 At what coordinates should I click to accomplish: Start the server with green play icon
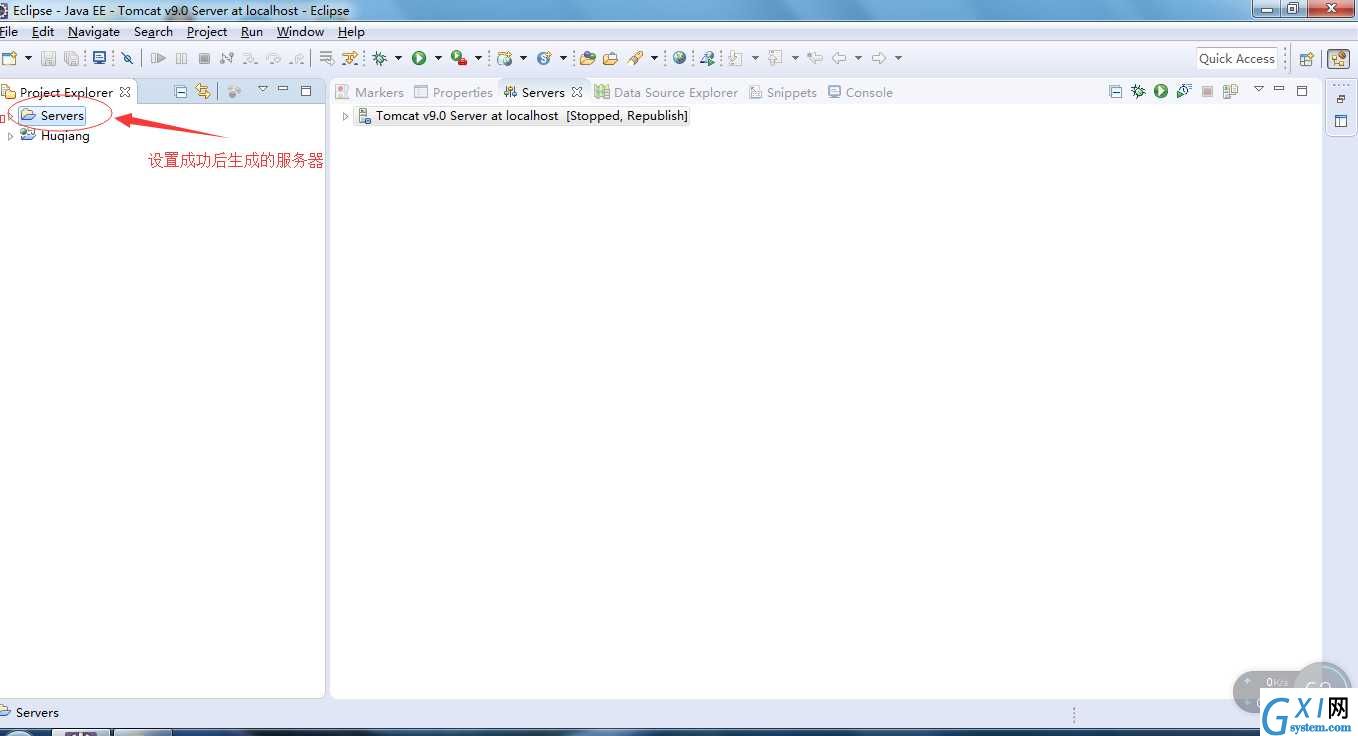tap(1161, 92)
